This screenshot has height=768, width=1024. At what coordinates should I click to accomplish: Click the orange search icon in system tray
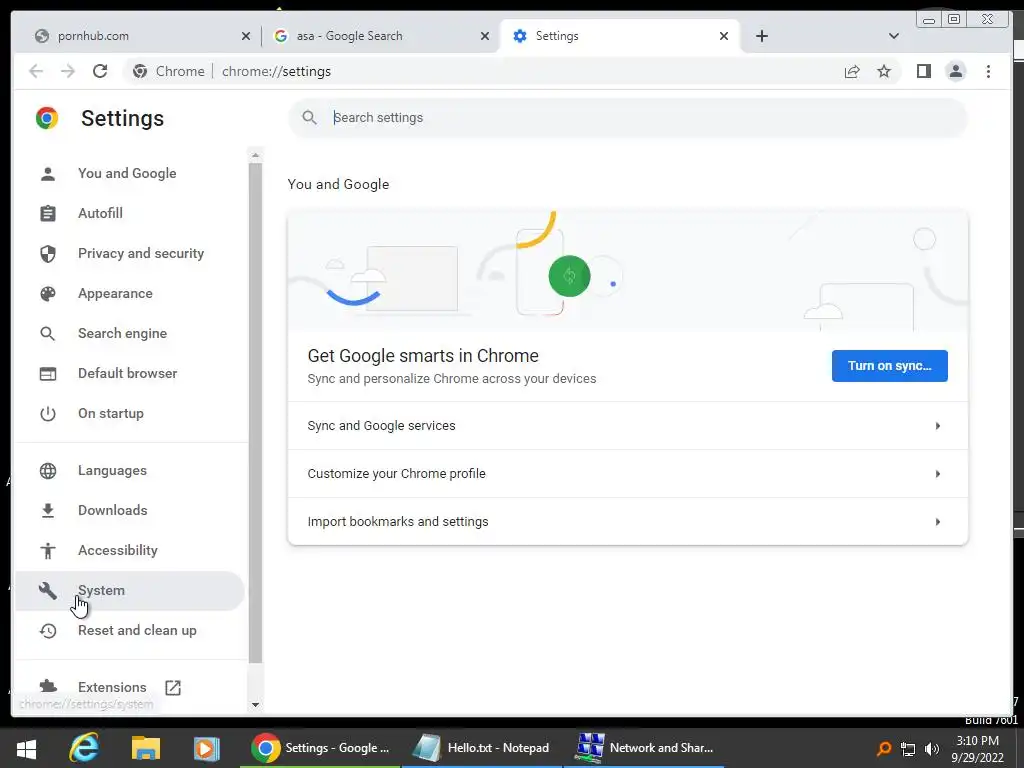(884, 748)
